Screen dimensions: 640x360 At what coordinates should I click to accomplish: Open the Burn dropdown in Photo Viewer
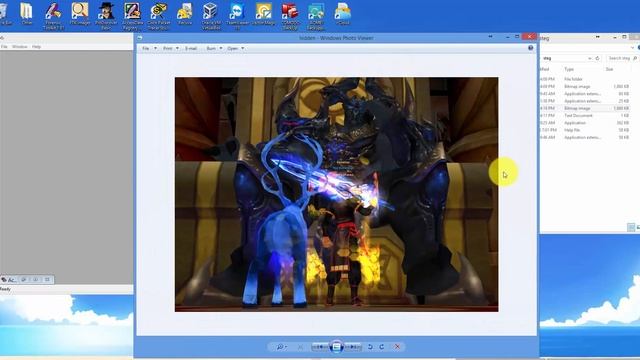pos(214,48)
